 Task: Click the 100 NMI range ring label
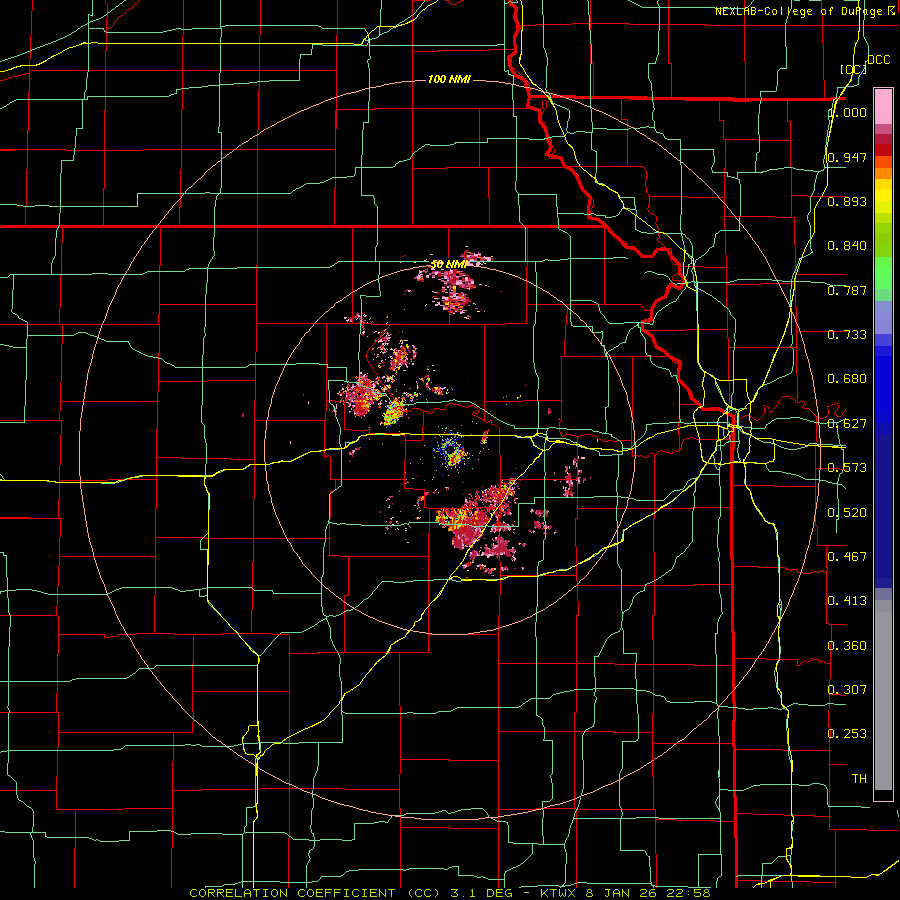click(449, 79)
